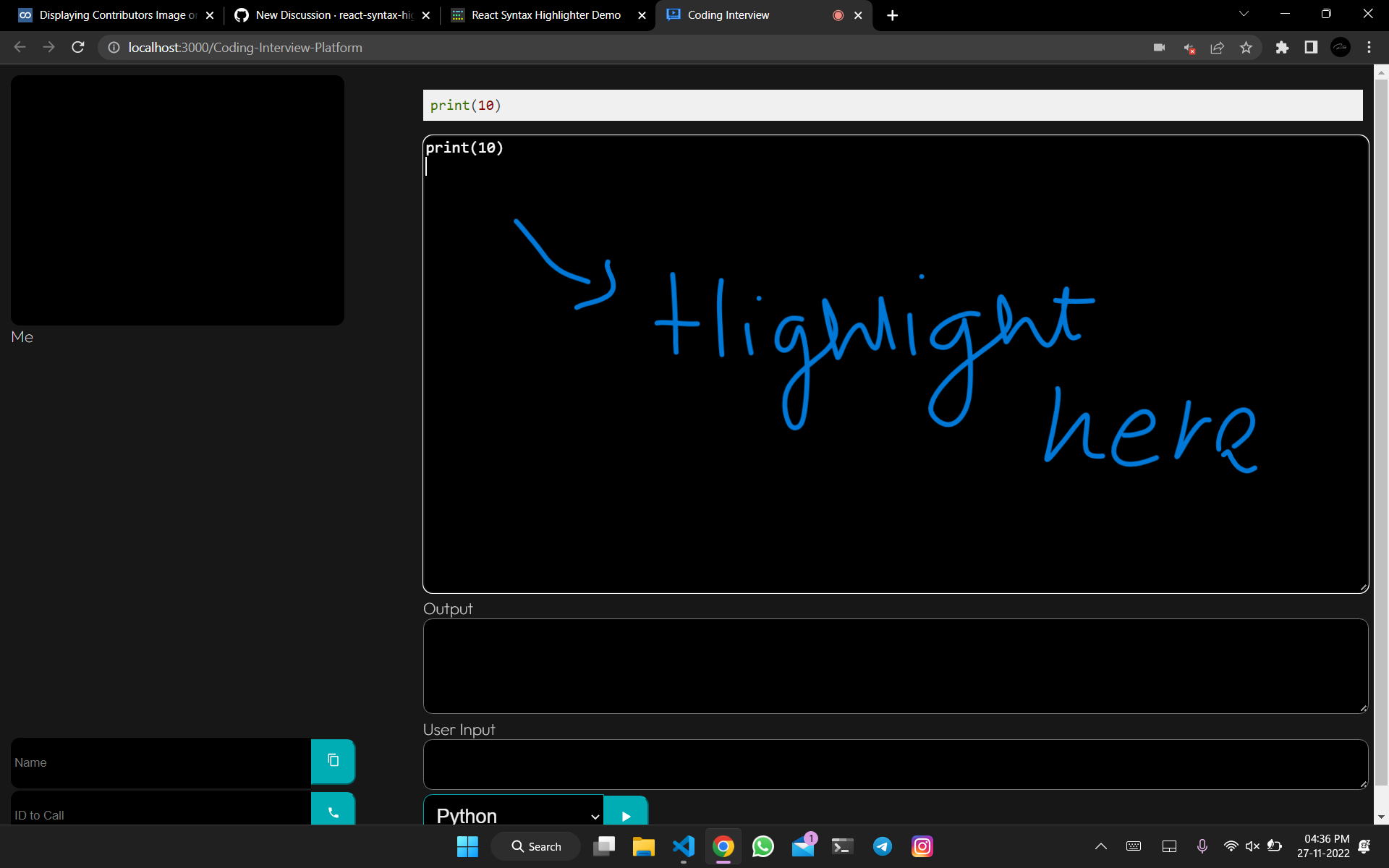Toggle the browser reader mode icon
The image size is (1389, 868).
point(1311,47)
